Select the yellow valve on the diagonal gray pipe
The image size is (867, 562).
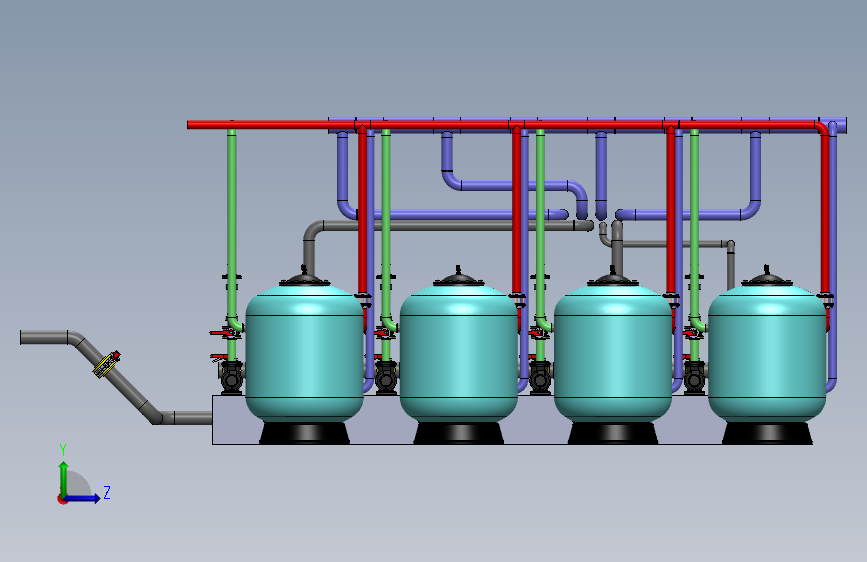coord(106,364)
